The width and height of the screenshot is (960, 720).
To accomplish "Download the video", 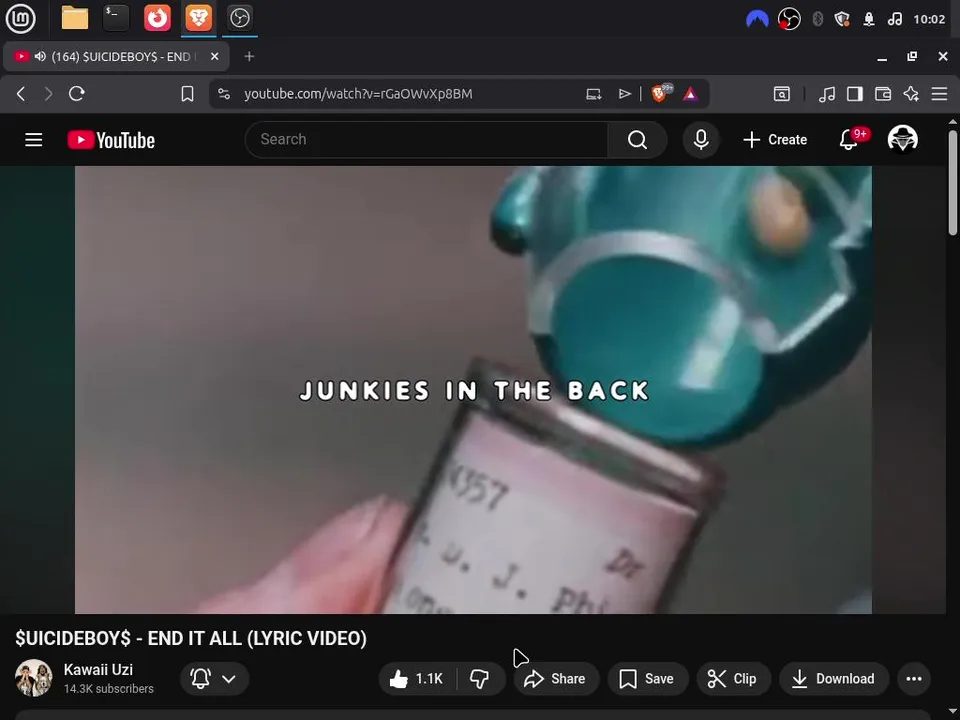I will point(833,678).
